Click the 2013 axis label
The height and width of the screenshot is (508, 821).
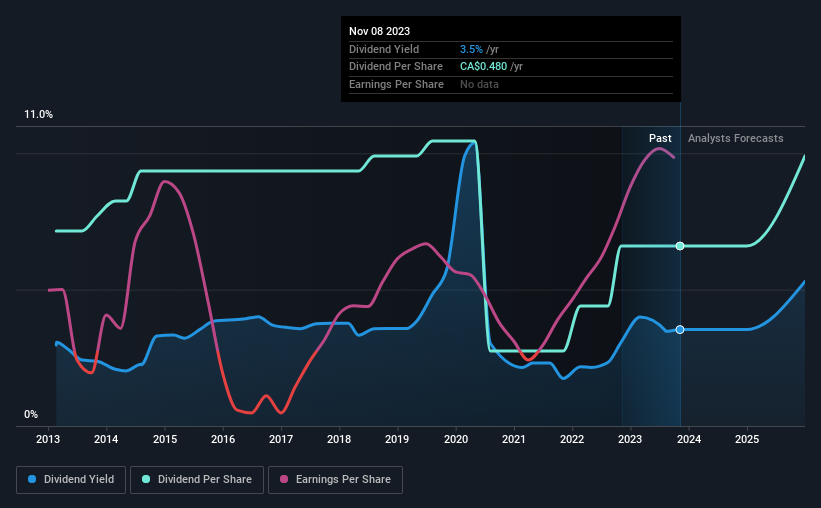pyautogui.click(x=48, y=439)
